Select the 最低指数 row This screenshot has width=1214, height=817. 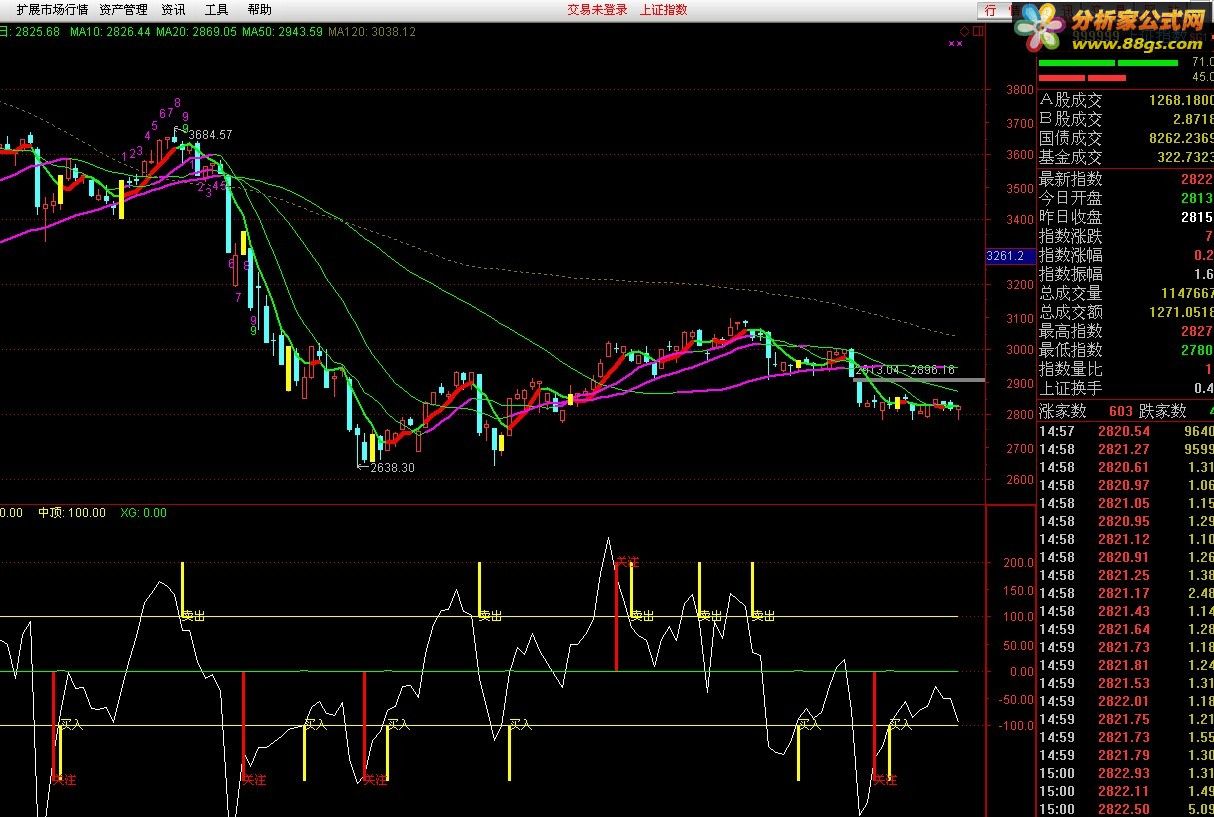pyautogui.click(x=1125, y=350)
